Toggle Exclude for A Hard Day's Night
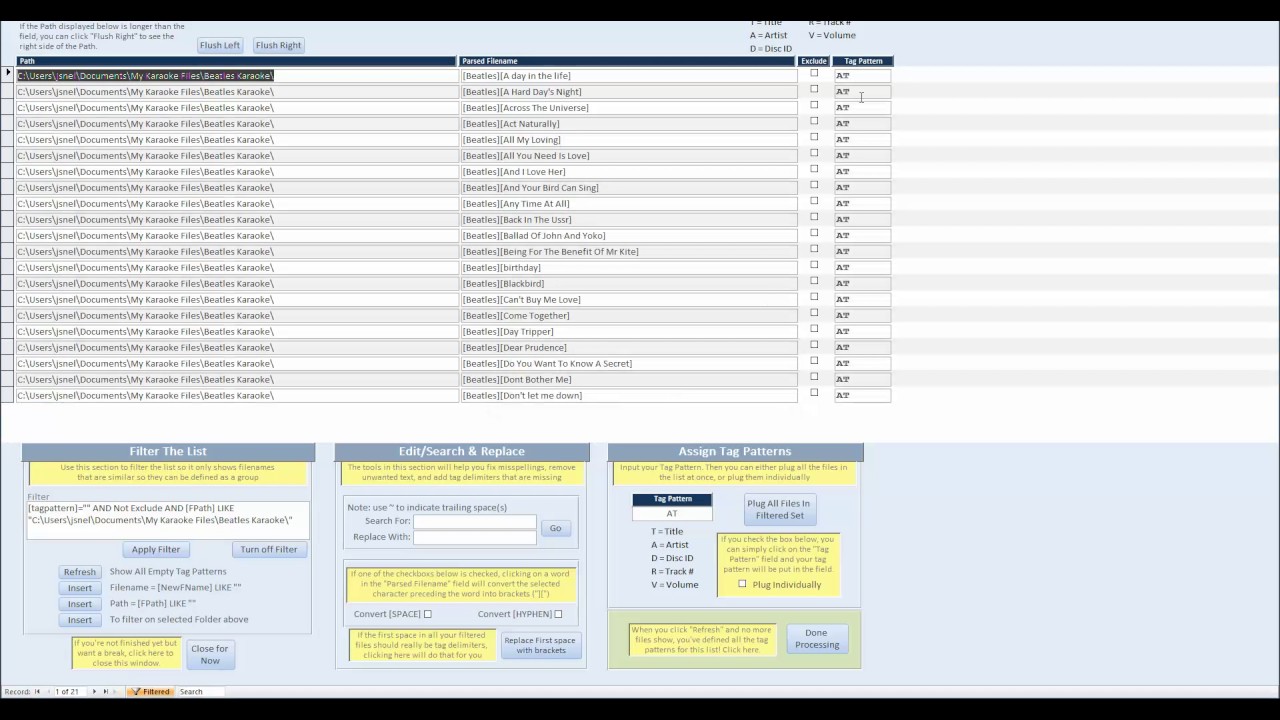Screen dimensions: 1280x720 tap(814, 89)
